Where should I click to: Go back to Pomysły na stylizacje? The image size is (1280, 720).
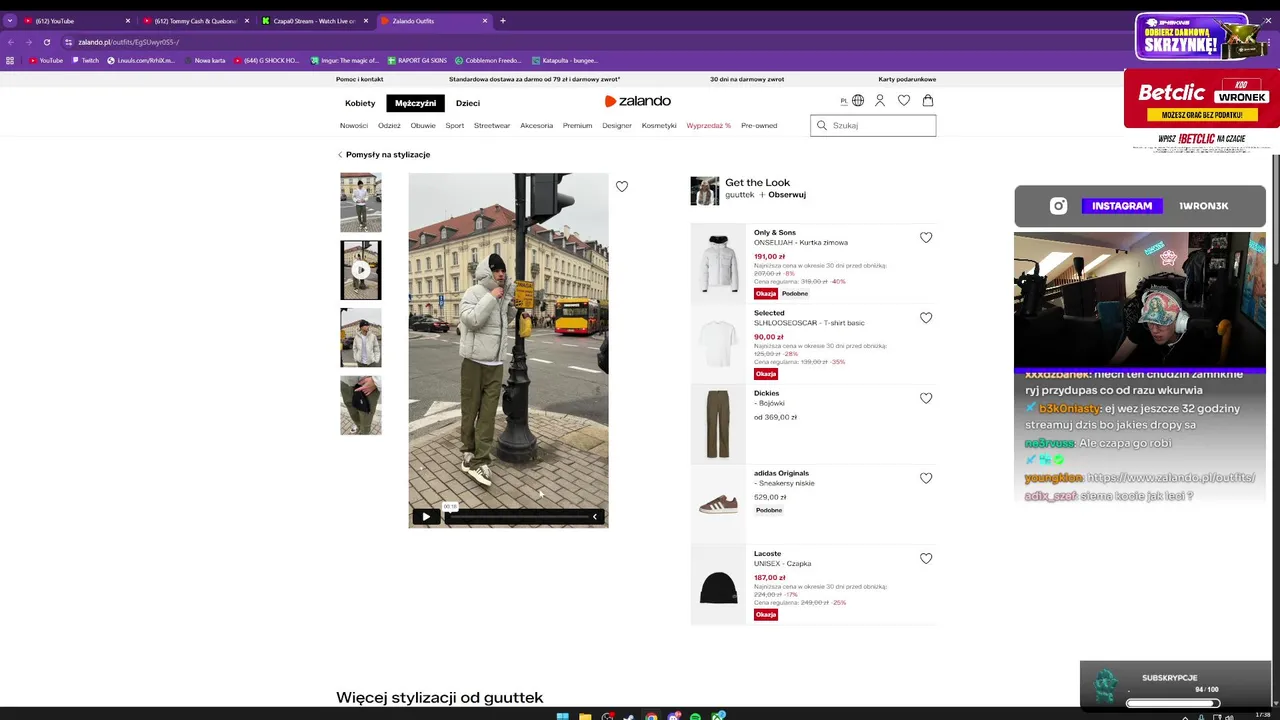(x=384, y=155)
